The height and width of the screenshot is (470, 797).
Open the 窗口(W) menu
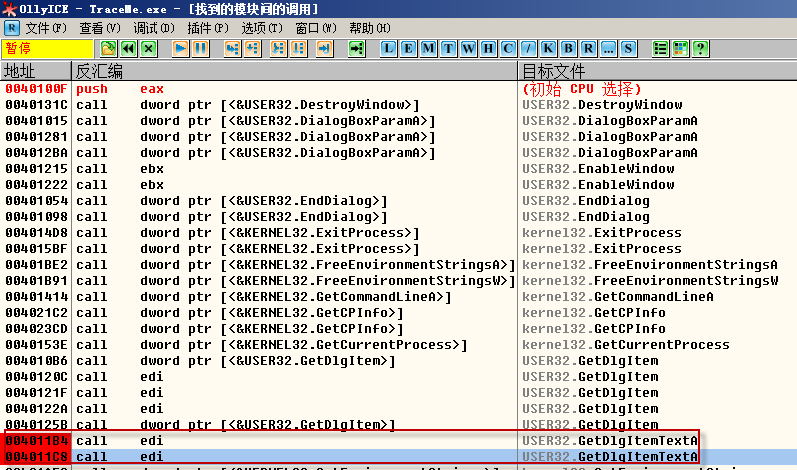(x=315, y=28)
